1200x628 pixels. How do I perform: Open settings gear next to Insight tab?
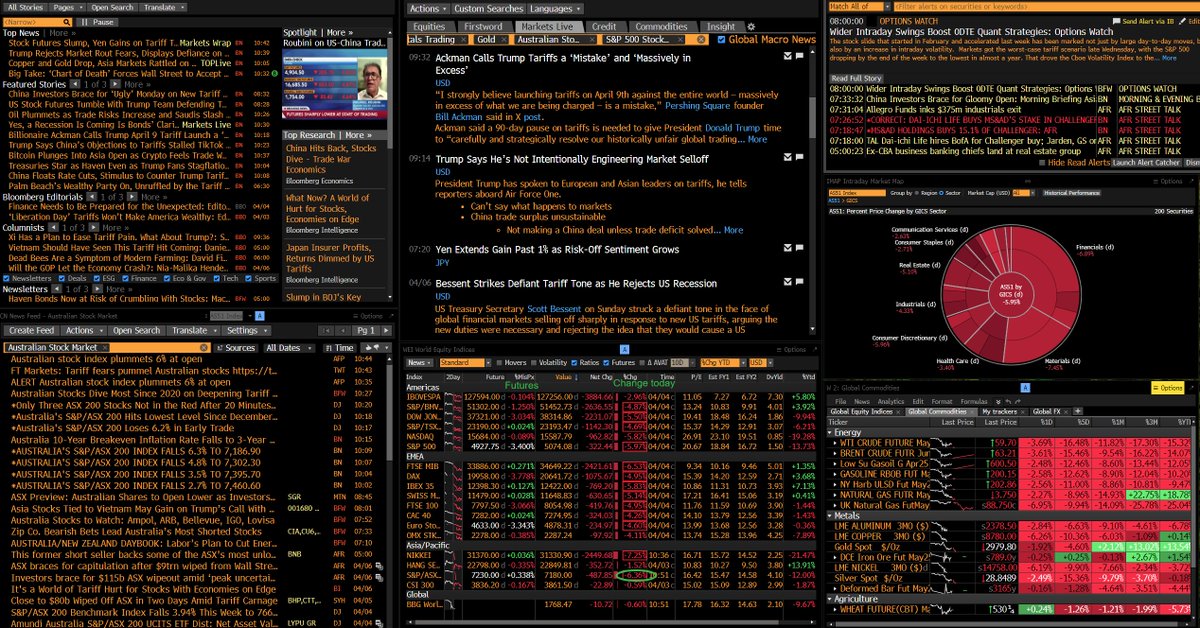coord(750,27)
